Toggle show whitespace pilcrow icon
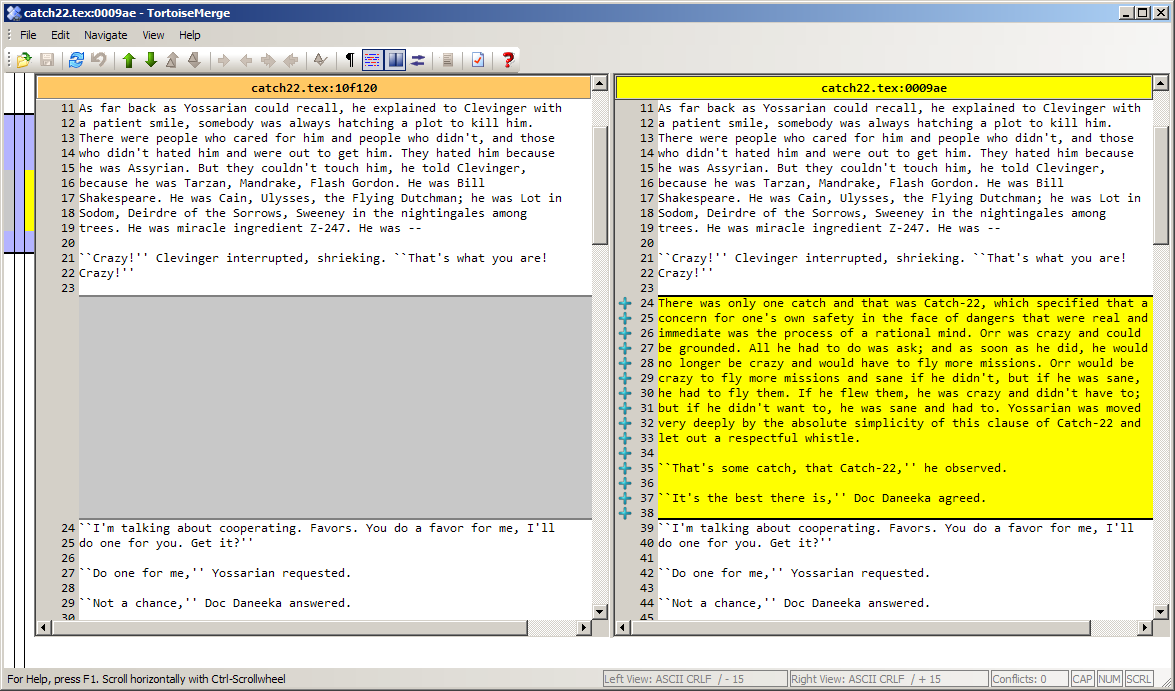Image resolution: width=1175 pixels, height=691 pixels. [350, 60]
